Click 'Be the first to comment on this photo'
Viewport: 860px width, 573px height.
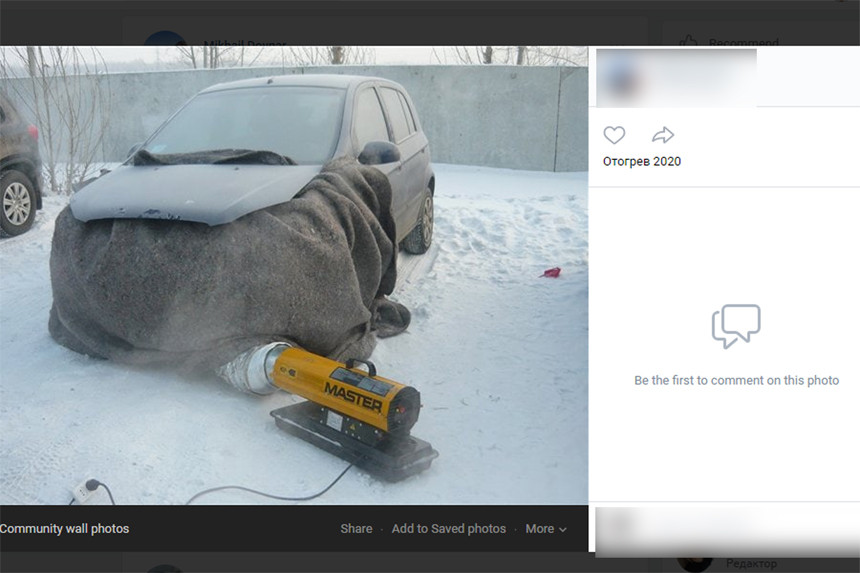[737, 380]
